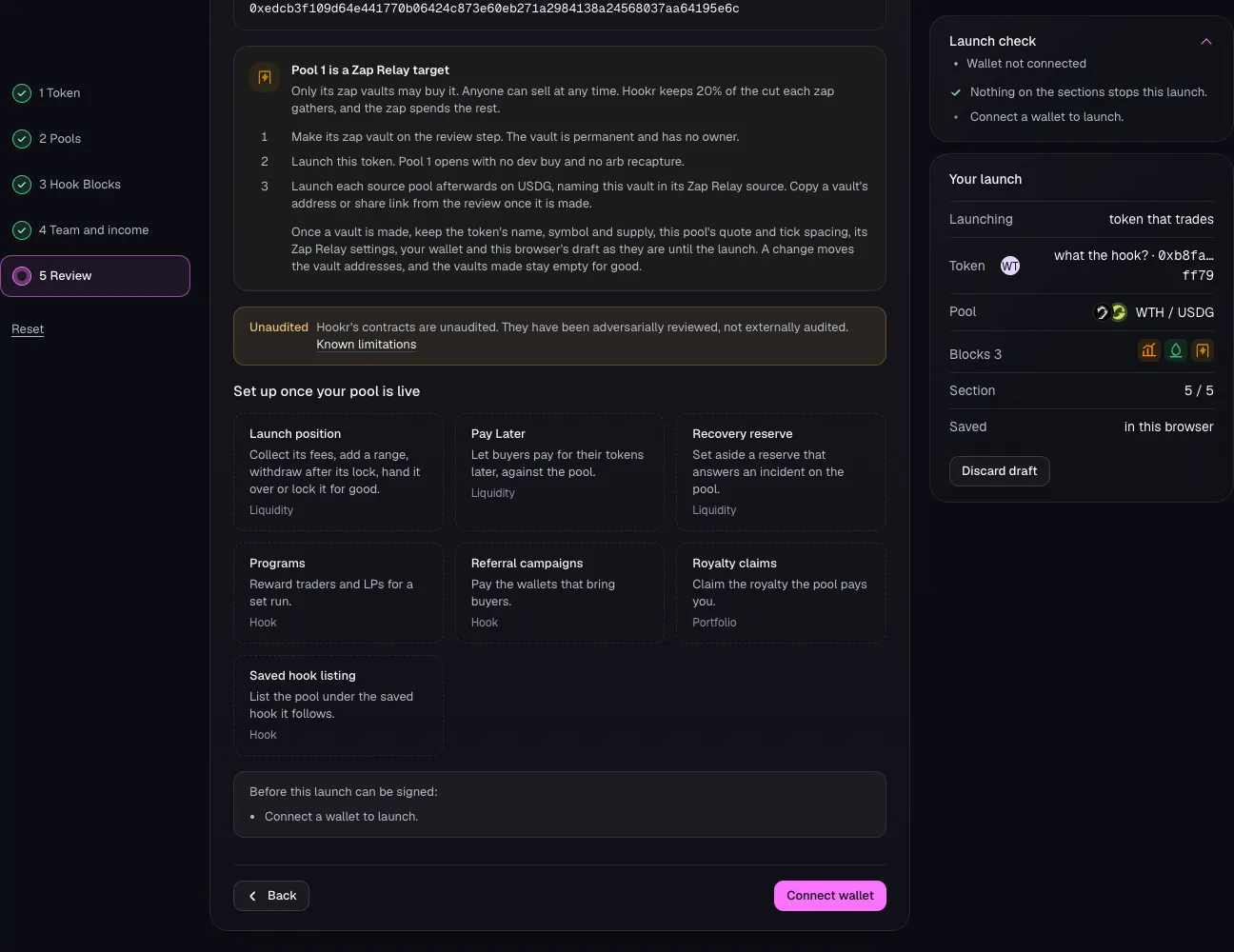Open the 4 Team and income step

(95, 230)
